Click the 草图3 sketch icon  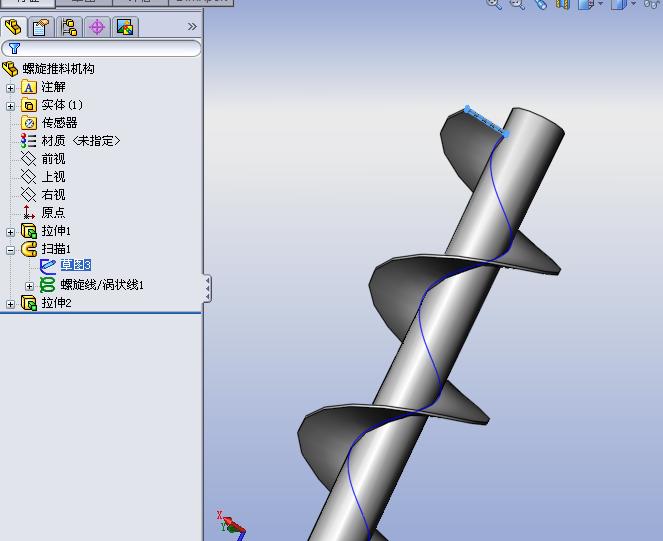pyautogui.click(x=47, y=266)
